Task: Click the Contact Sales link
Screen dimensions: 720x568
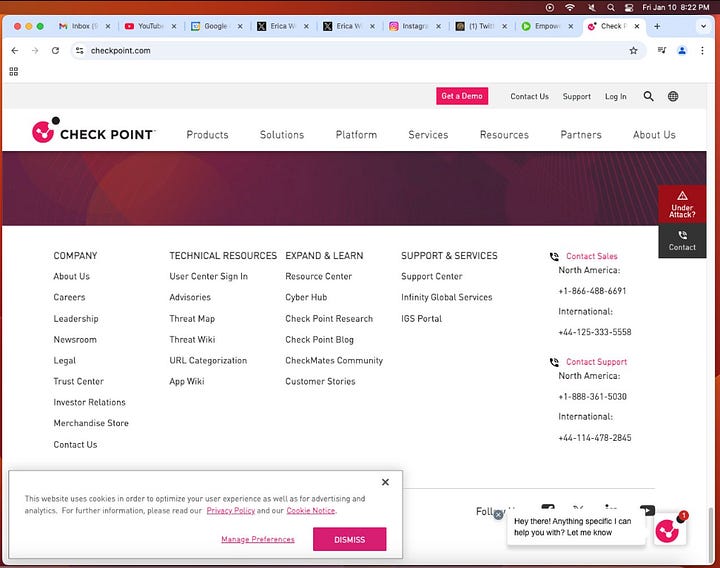Action: pyautogui.click(x=591, y=256)
